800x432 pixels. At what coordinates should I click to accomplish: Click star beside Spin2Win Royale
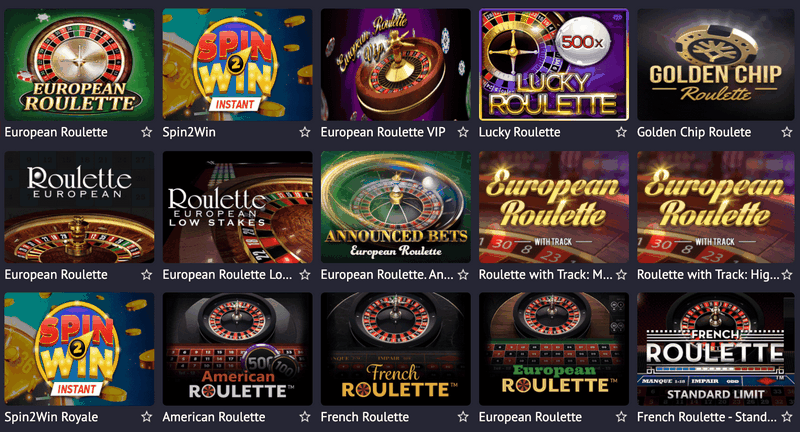click(x=146, y=417)
